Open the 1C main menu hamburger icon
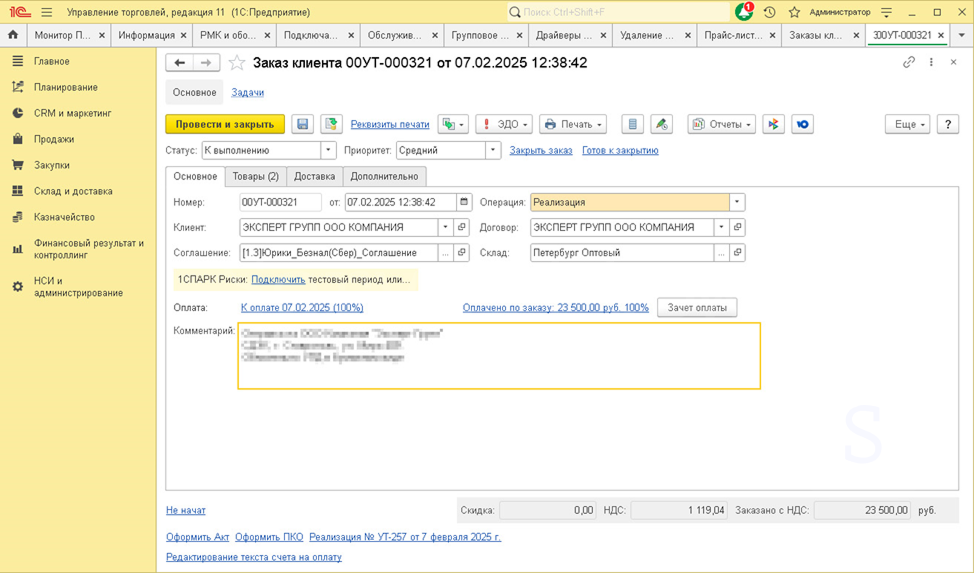 click(x=47, y=12)
